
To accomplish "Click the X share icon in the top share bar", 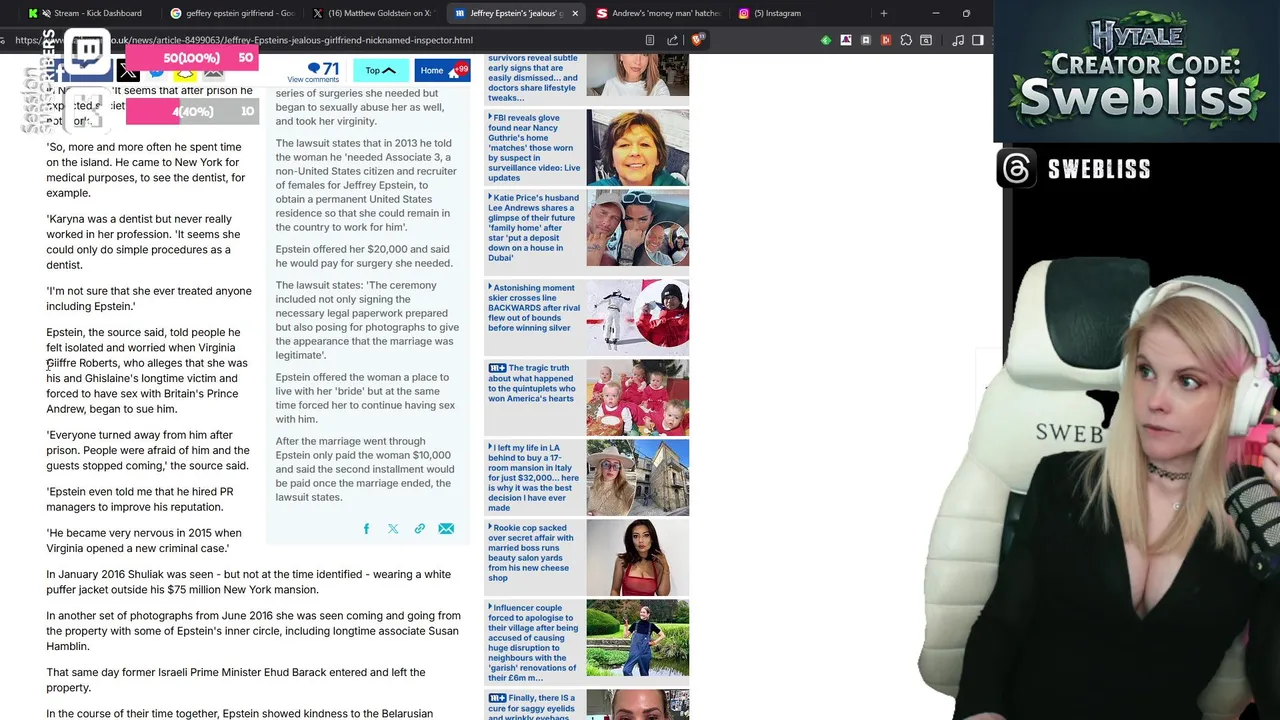I will [128, 70].
